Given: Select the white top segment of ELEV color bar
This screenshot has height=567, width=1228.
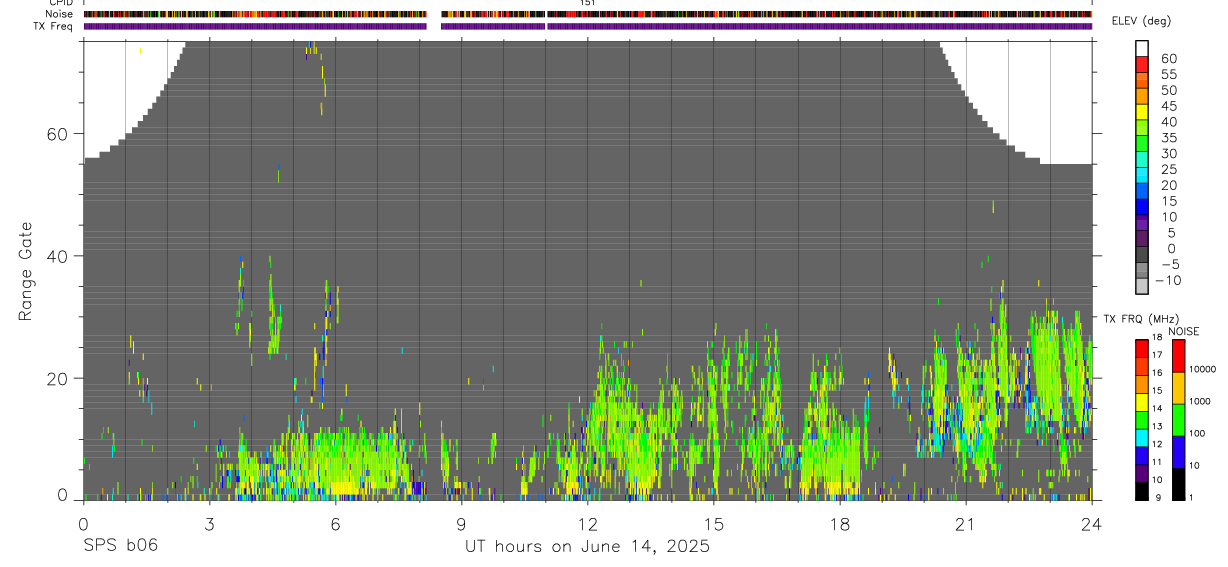Looking at the screenshot, I should coord(1142,49).
